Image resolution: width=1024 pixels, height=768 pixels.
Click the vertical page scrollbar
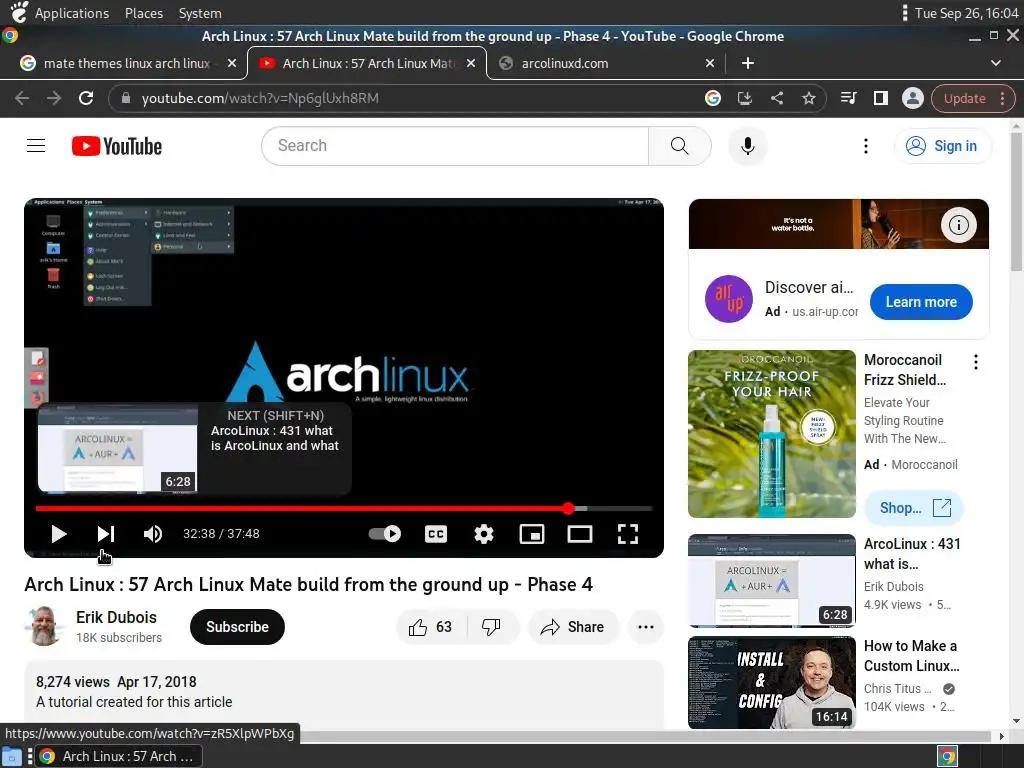tap(1016, 202)
